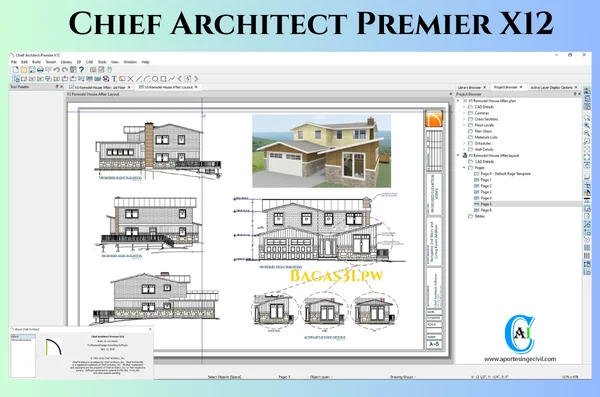Click the Undo arrow icon
Viewport: 600px width, 397px height.
coord(57,70)
